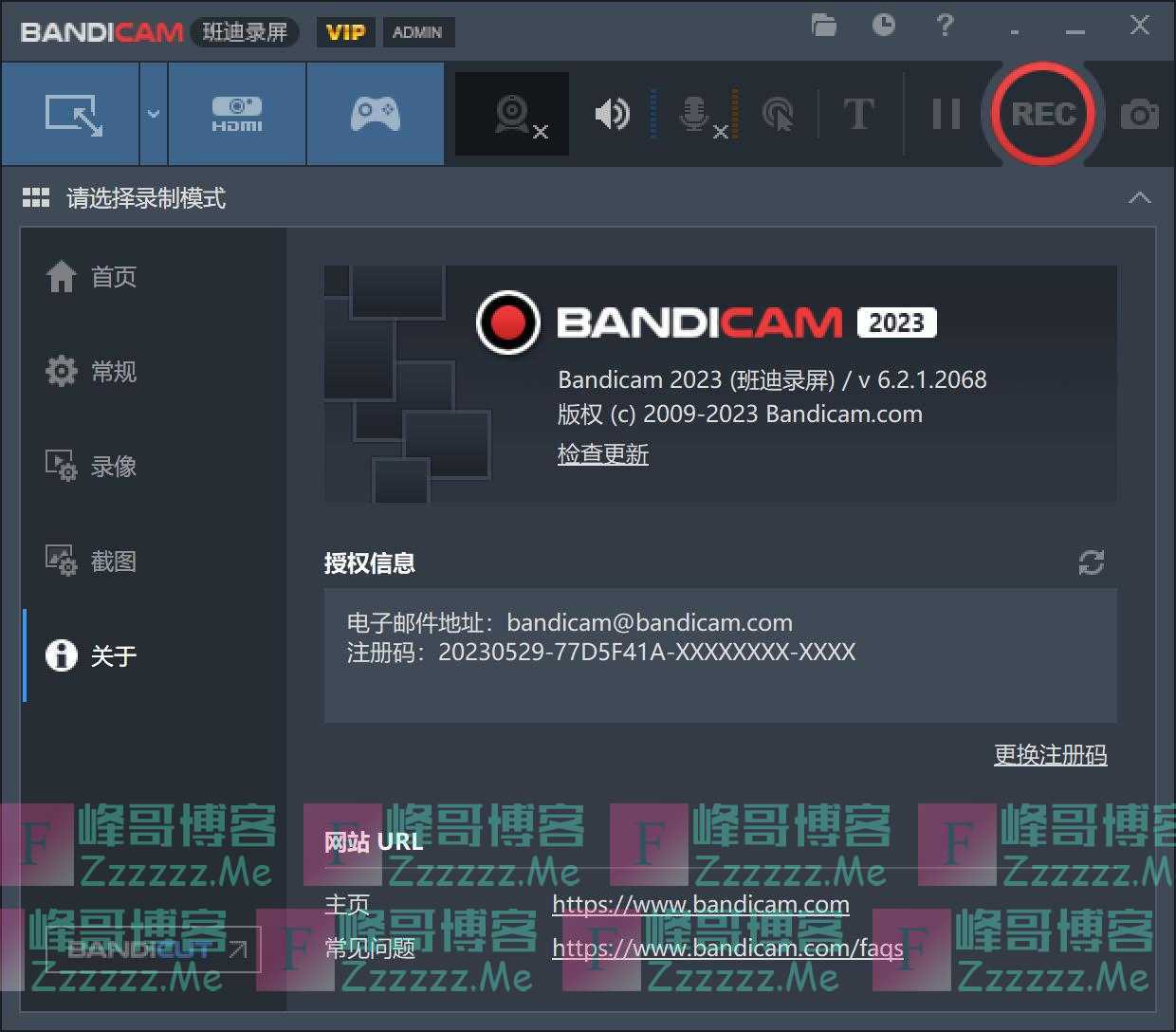Screen dimensions: 1176x1032
Task: Open the scheduled recording clock icon
Action: [884, 26]
